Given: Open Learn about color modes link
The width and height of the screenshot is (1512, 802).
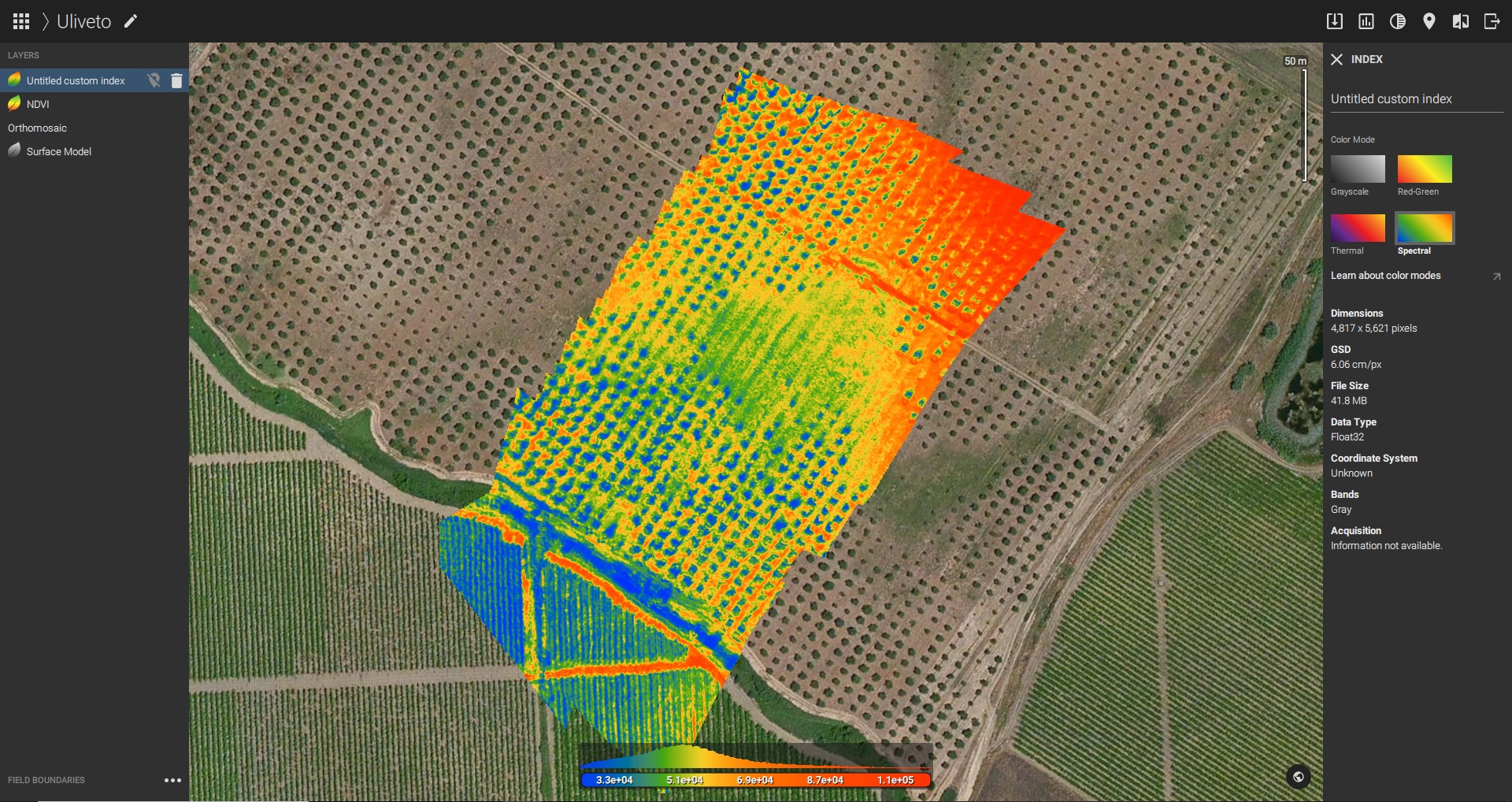Looking at the screenshot, I should (1385, 276).
